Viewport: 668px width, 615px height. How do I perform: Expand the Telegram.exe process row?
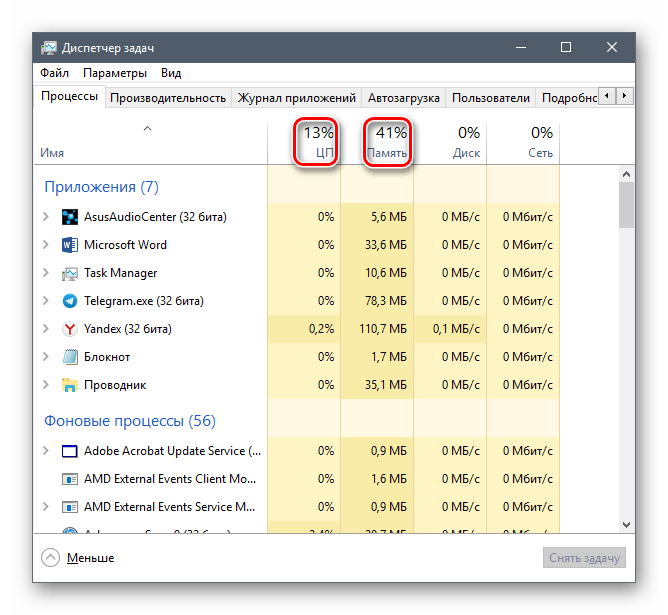click(46, 301)
